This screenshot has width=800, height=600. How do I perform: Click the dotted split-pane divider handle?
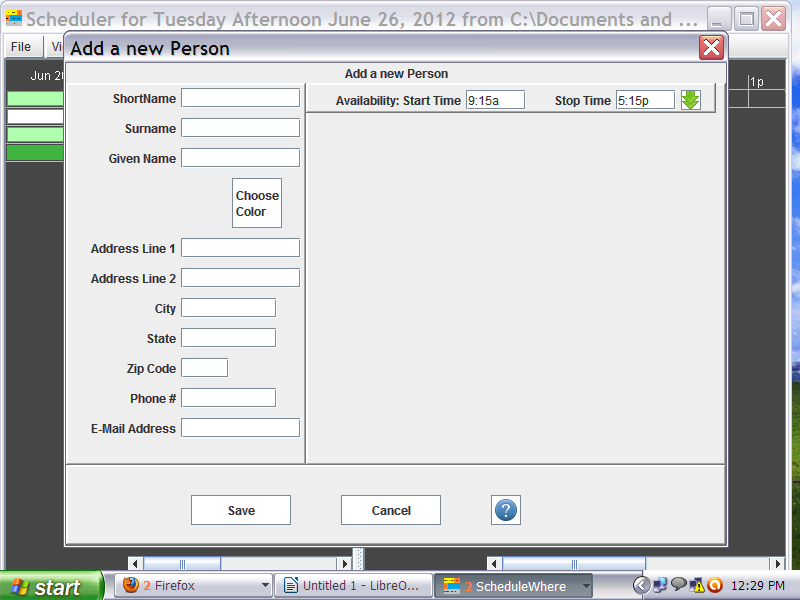click(358, 559)
